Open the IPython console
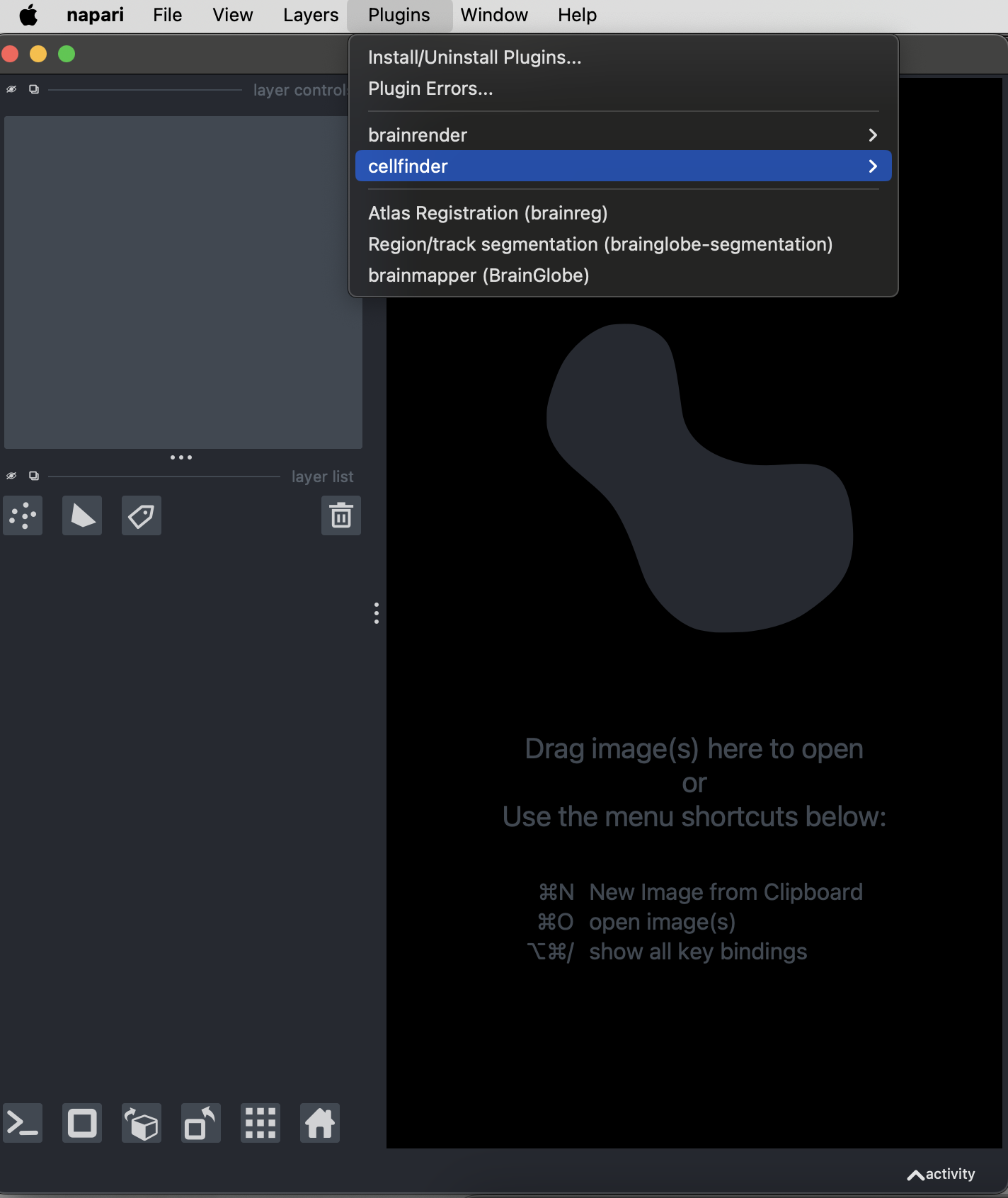The height and width of the screenshot is (1198, 1008). [x=23, y=1123]
